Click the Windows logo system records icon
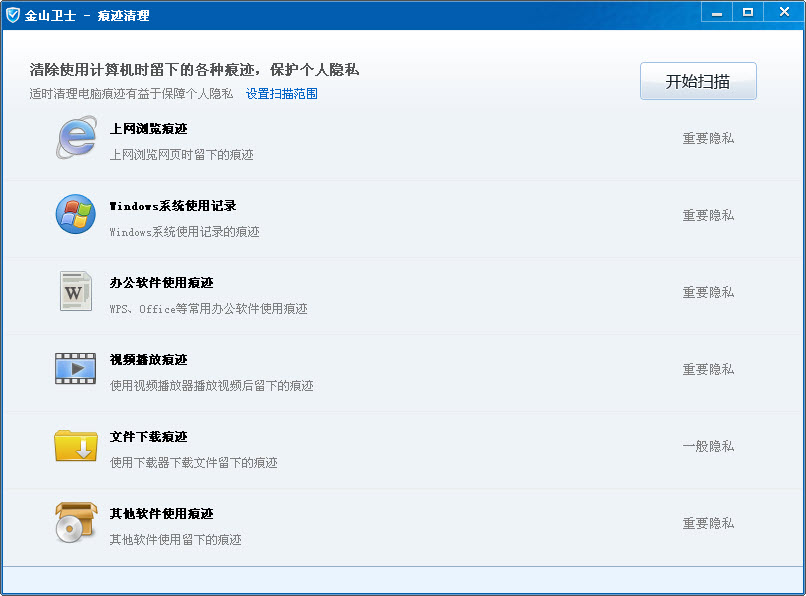Image resolution: width=806 pixels, height=596 pixels. [76, 214]
